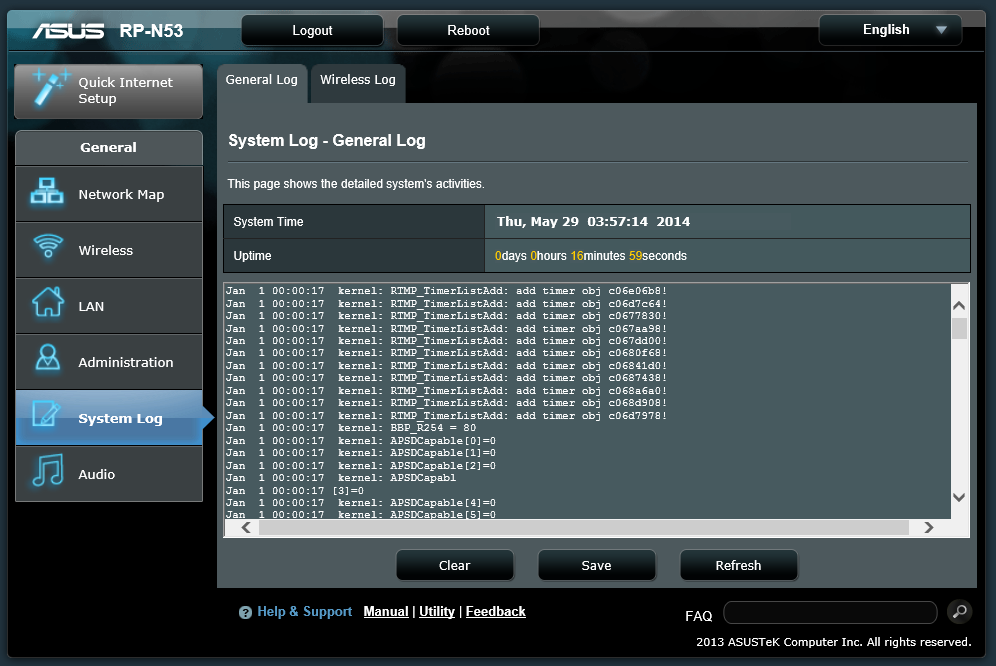Viewport: 996px width, 666px height.
Task: Switch to the Wireless Log tab
Action: [358, 81]
